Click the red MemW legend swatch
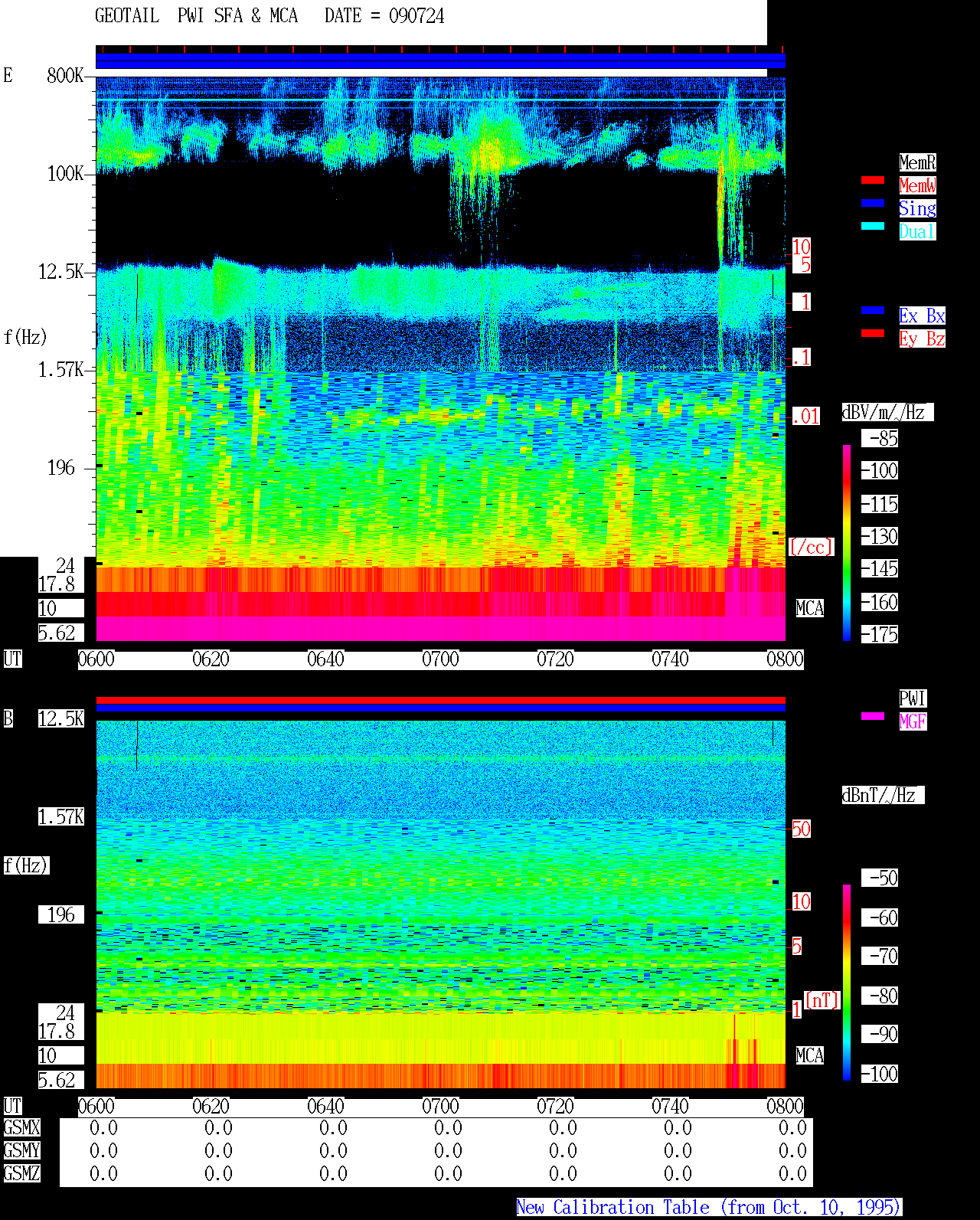Screen dimensions: 980x1220 (x=873, y=180)
